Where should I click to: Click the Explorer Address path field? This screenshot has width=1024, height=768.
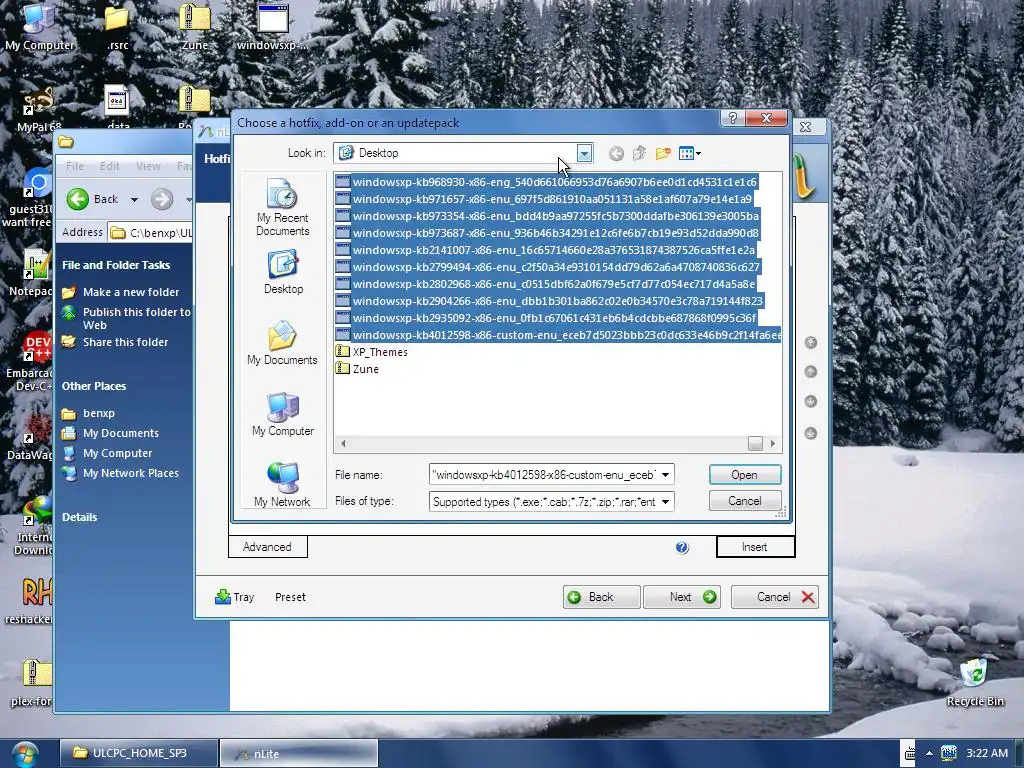[150, 232]
